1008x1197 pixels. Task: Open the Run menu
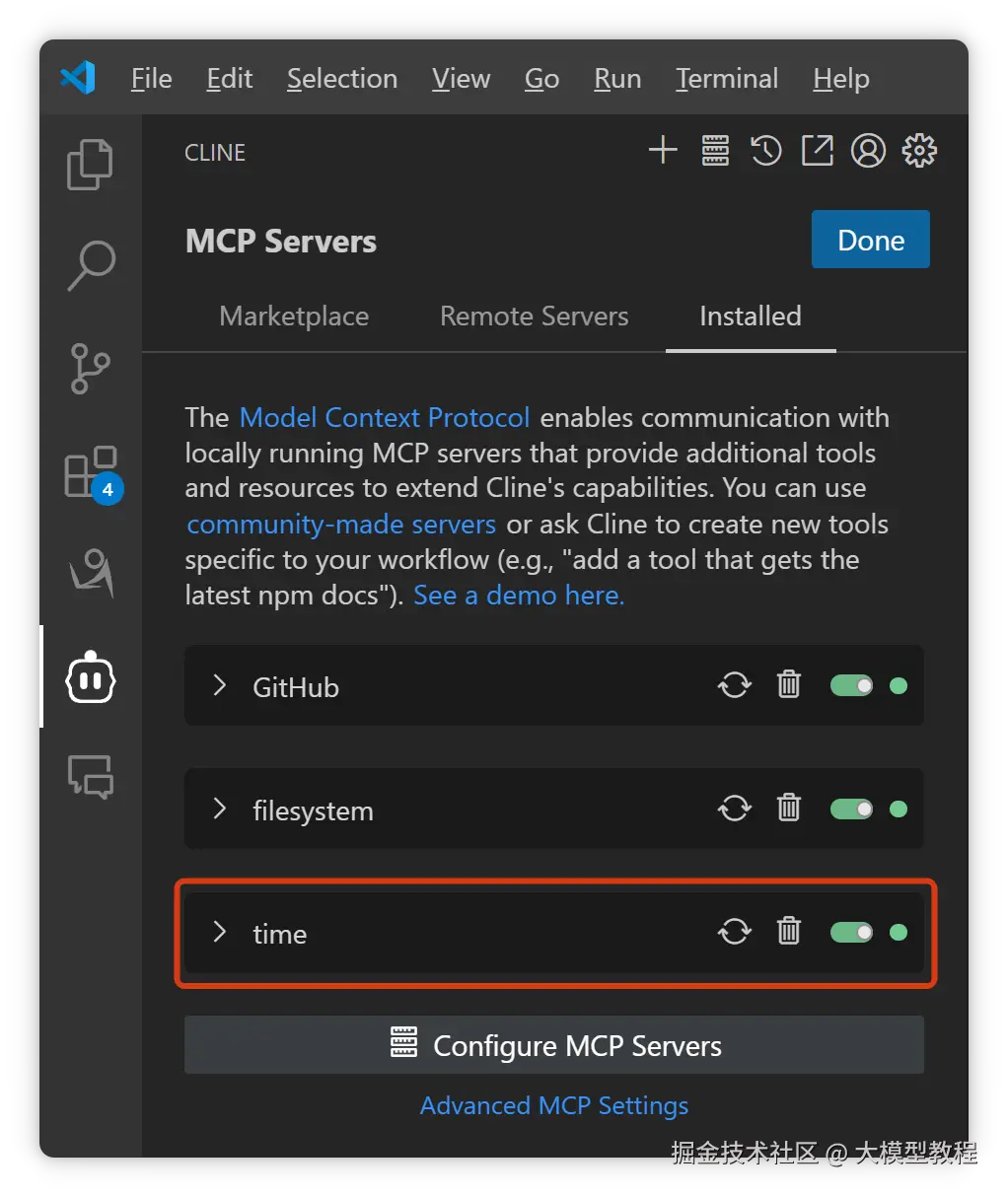pos(617,78)
